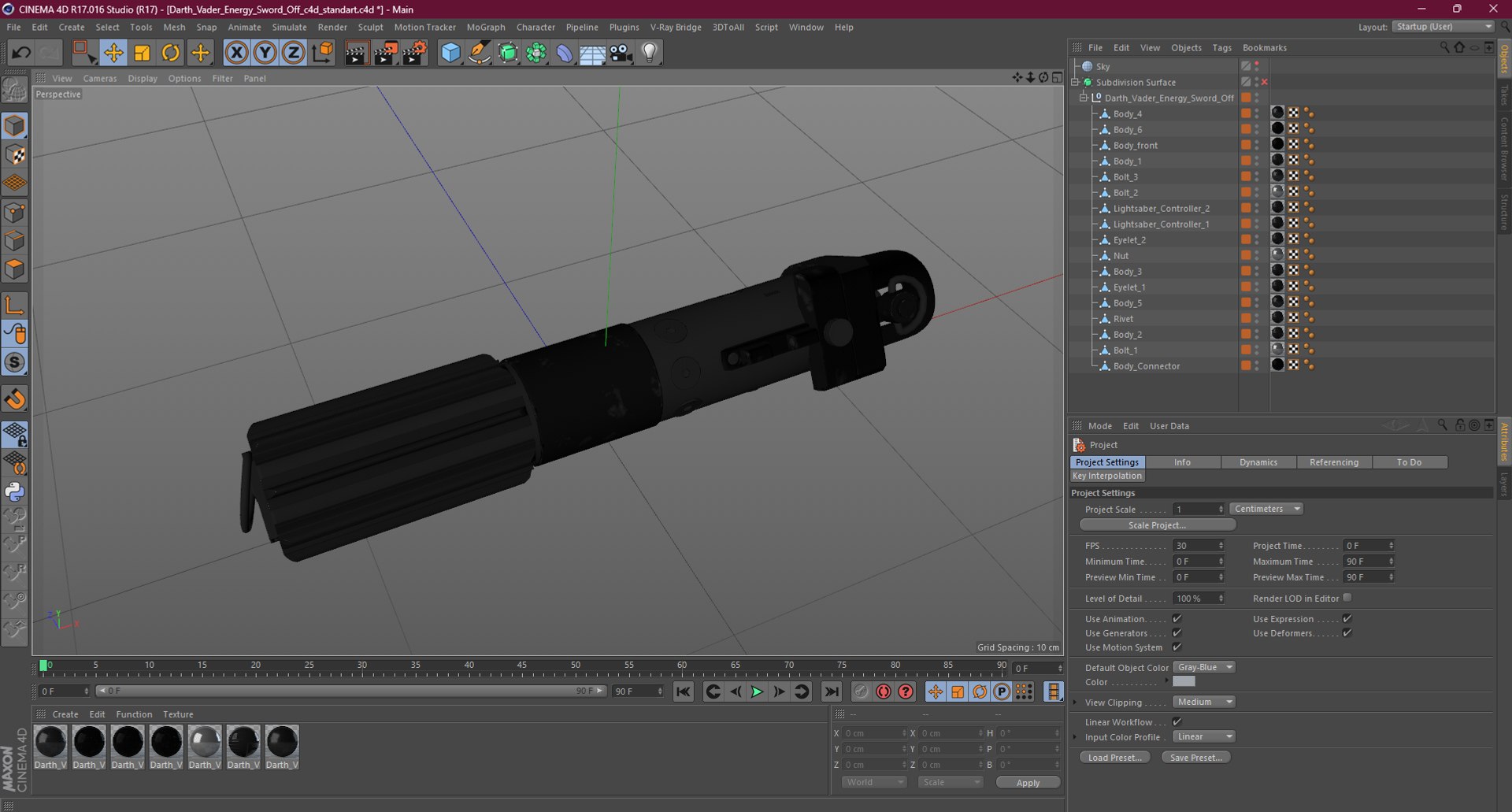
Task: Click the Save Preset button
Action: tap(1195, 758)
